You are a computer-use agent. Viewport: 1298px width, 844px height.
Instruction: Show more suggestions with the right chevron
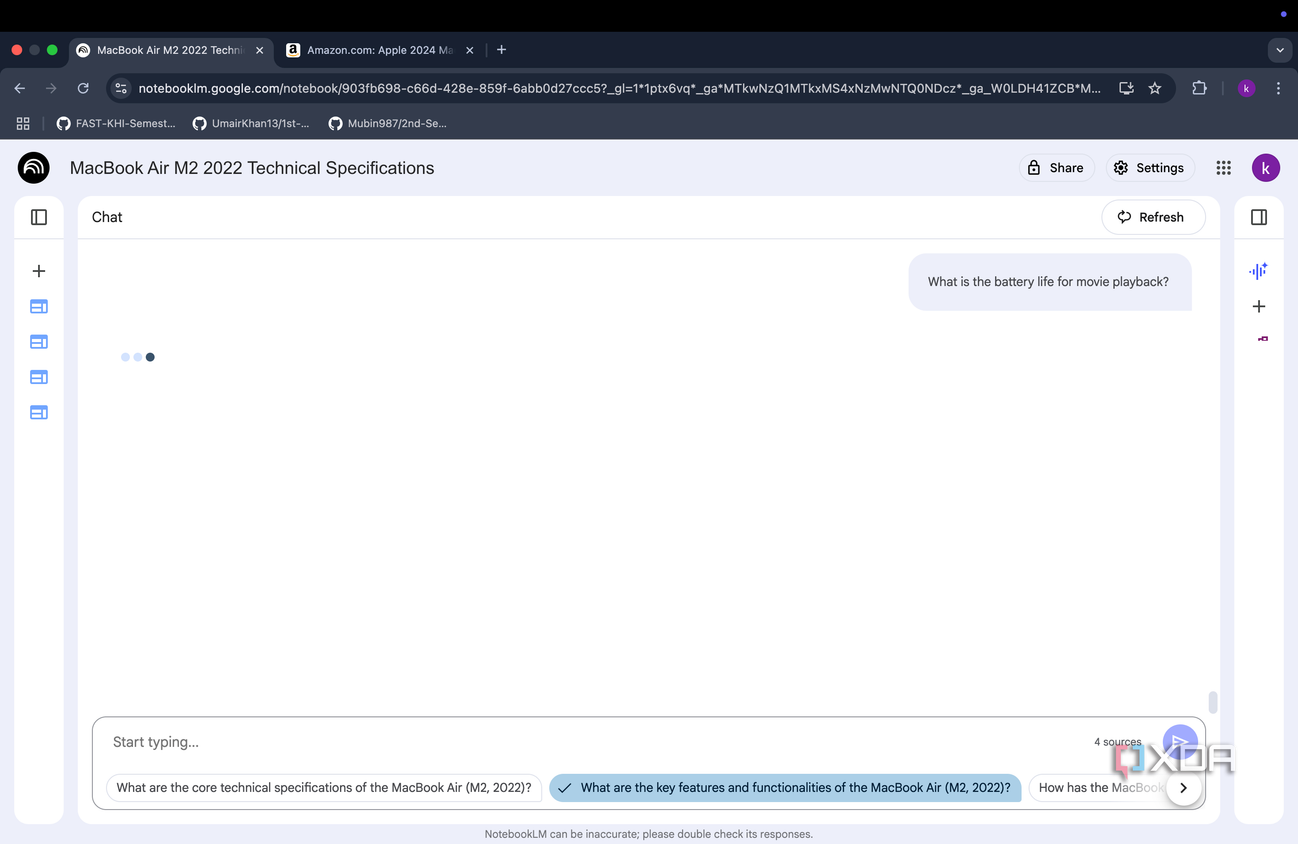click(1183, 788)
